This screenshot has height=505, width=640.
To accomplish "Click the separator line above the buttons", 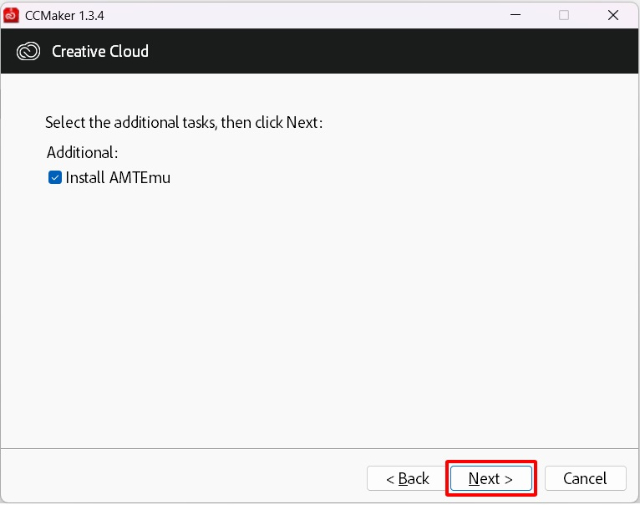I will (320, 449).
